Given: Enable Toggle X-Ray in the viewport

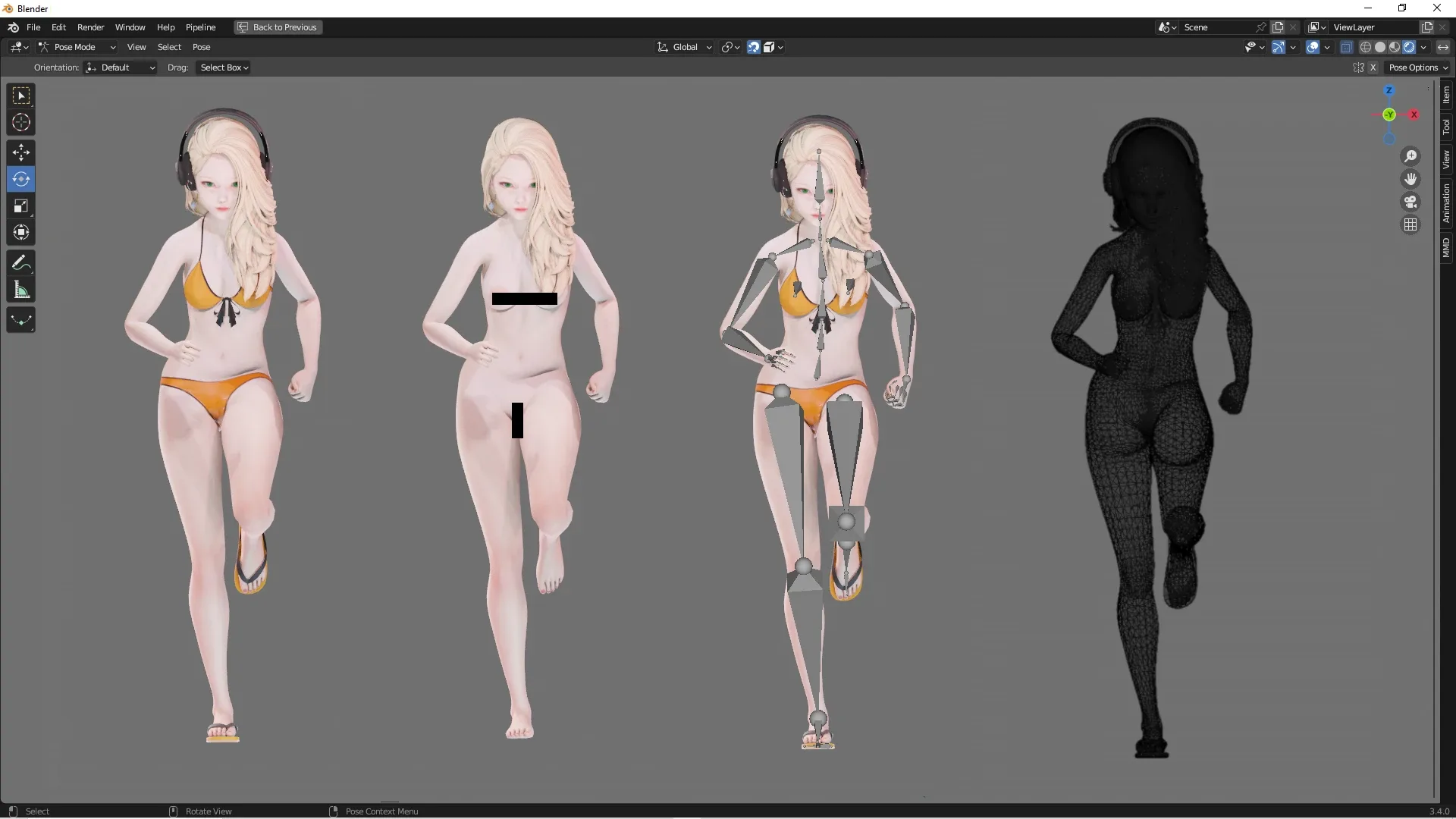Looking at the screenshot, I should pos(1347,46).
